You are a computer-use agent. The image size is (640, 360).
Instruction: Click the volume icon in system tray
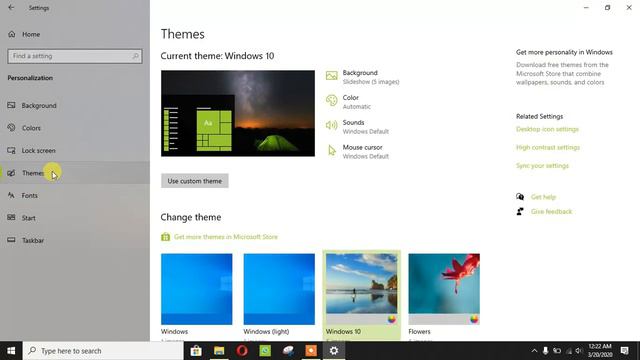(x=579, y=351)
